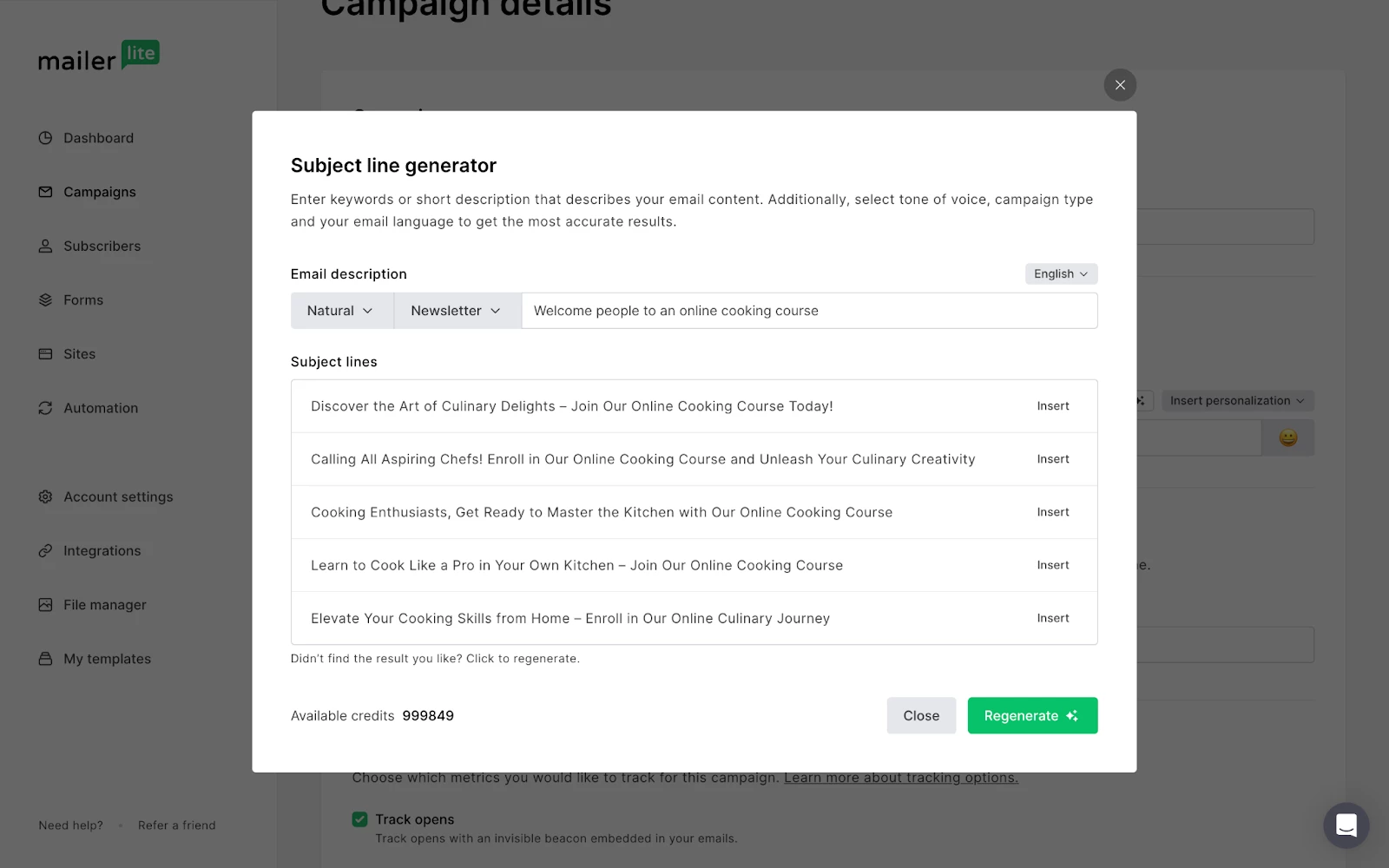Screen dimensions: 1389x868
Task: Change the English language dropdown
Action: [1061, 274]
